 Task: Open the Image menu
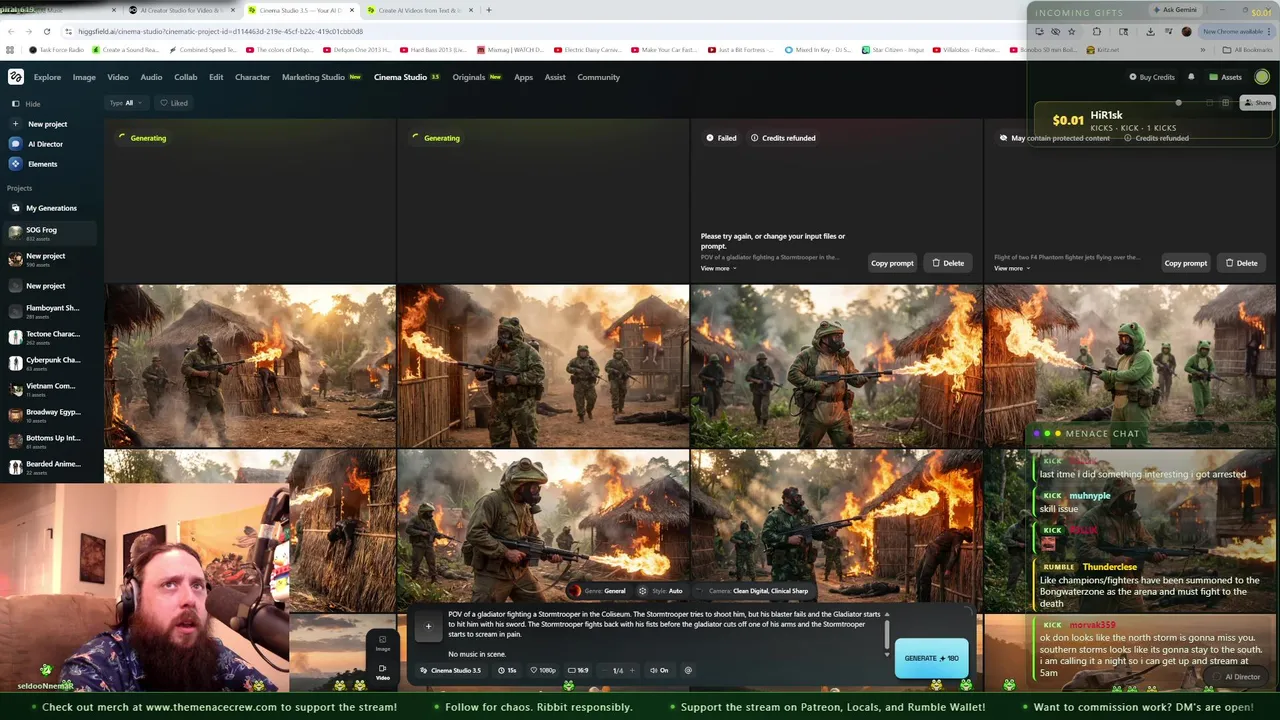[84, 77]
